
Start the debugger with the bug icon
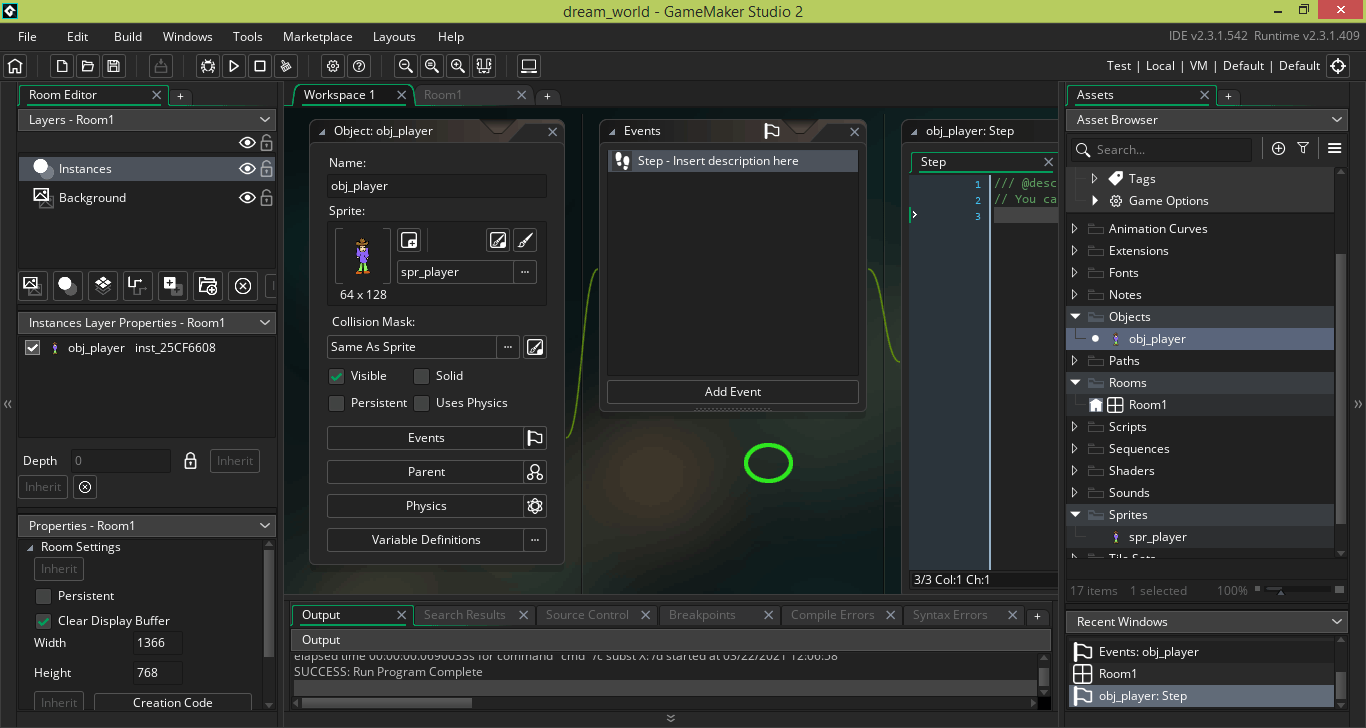click(x=208, y=66)
